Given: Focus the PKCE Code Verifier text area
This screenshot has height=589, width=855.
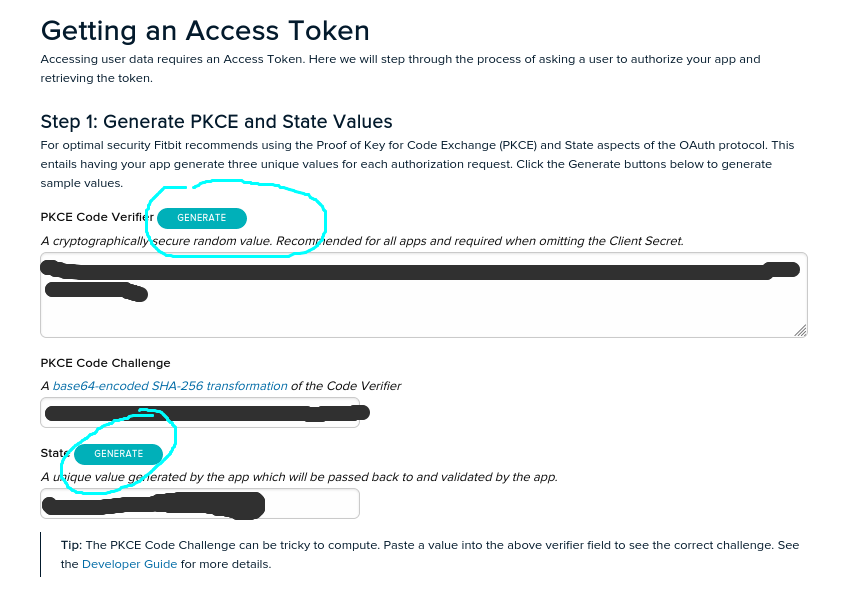Looking at the screenshot, I should 423,310.
